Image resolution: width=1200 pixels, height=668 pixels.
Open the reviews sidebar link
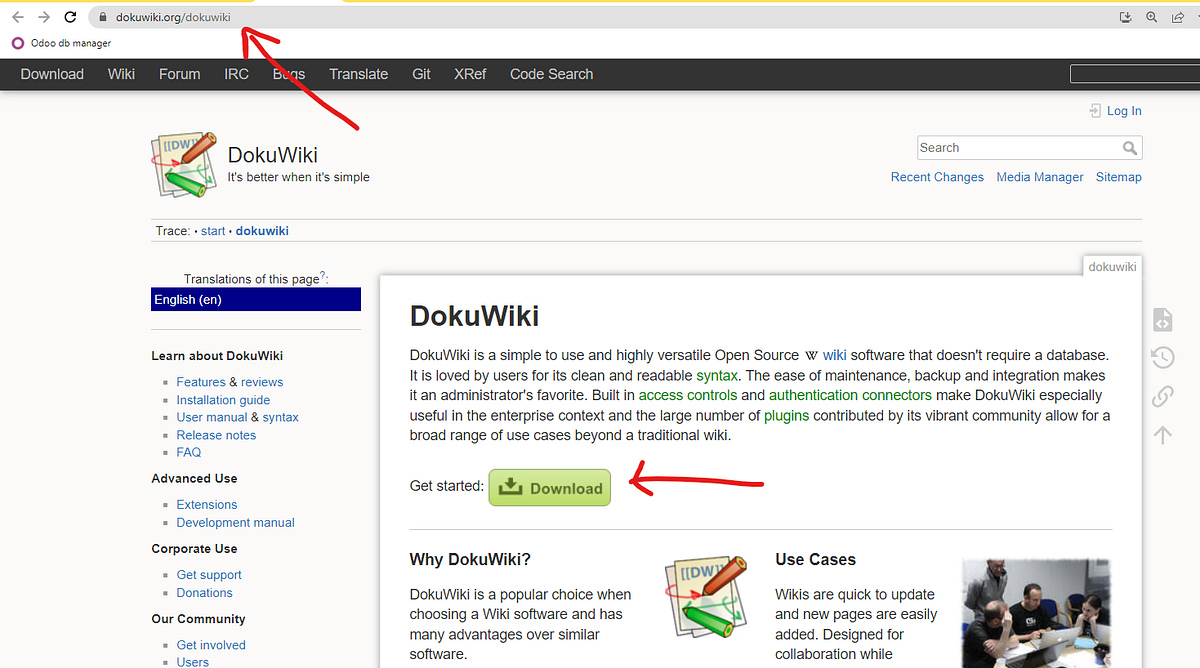click(262, 382)
